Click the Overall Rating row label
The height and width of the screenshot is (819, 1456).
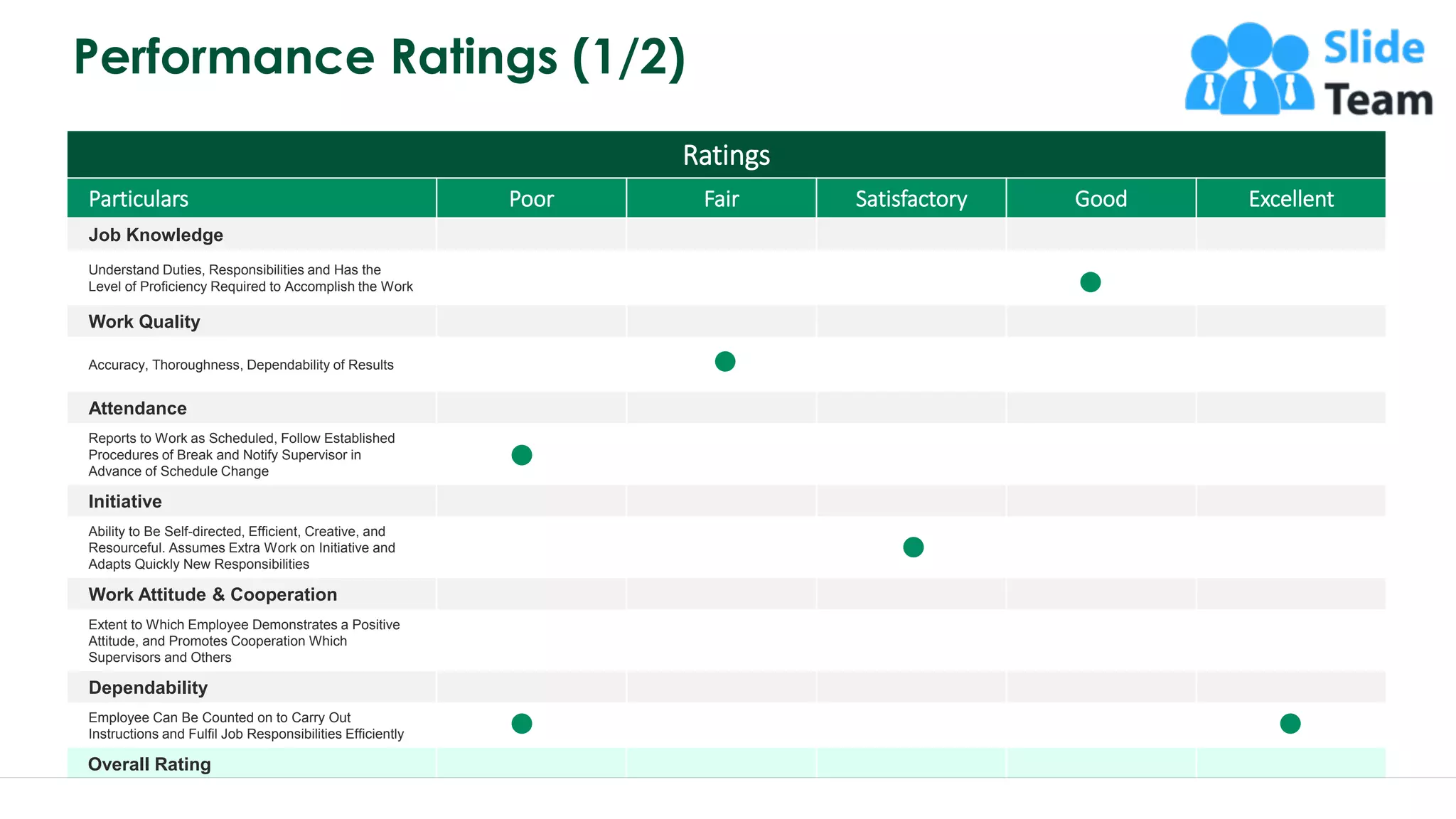149,764
